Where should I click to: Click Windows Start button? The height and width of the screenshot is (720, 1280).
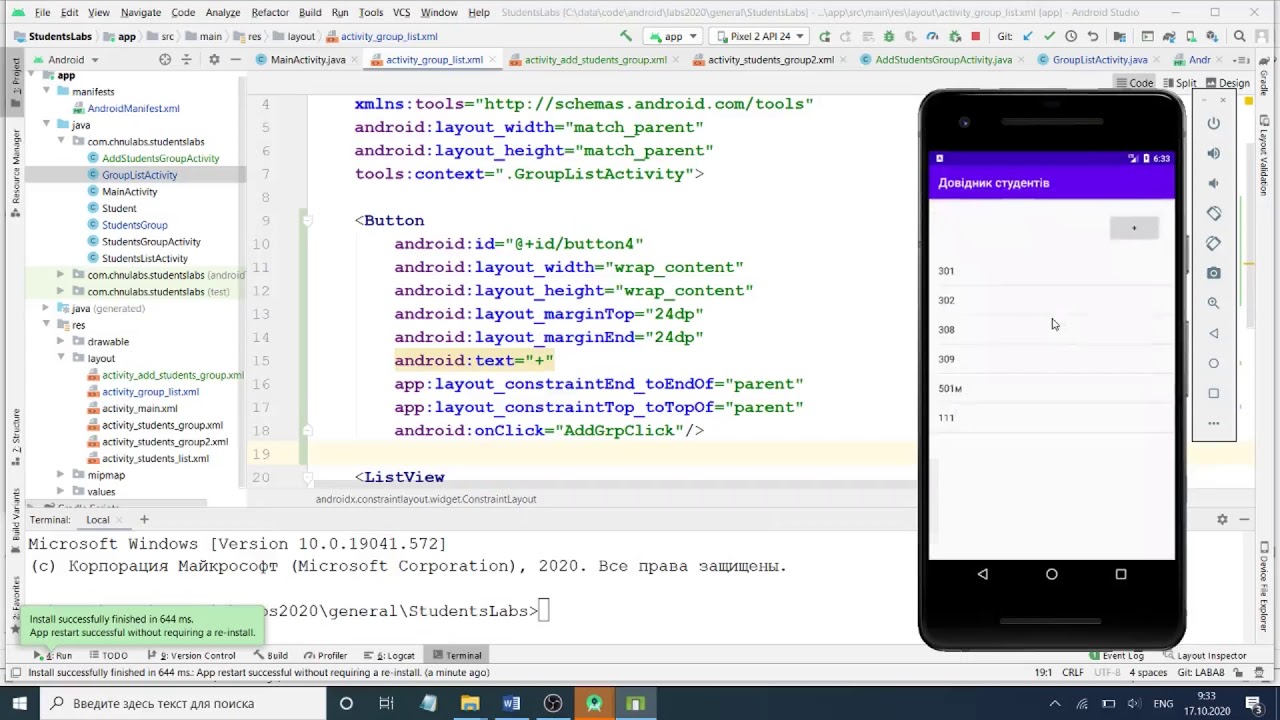pos(19,703)
